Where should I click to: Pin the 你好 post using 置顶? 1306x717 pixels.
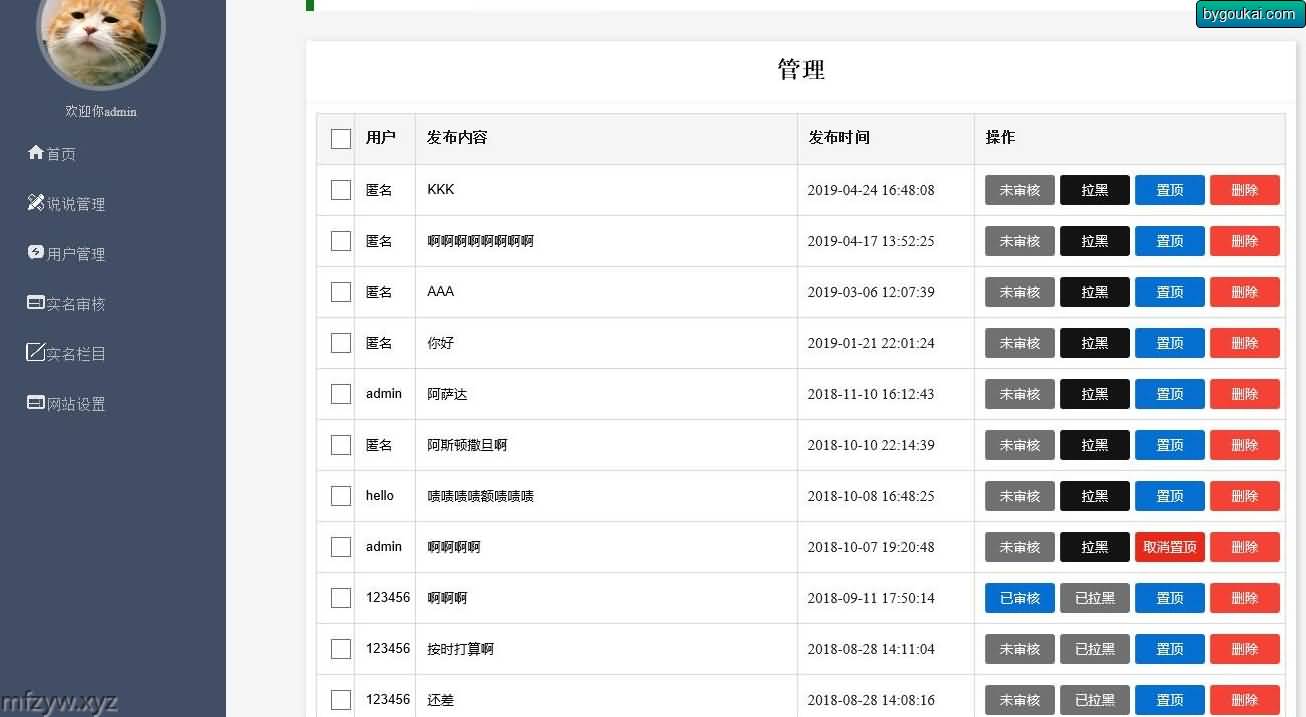pyautogui.click(x=1169, y=343)
